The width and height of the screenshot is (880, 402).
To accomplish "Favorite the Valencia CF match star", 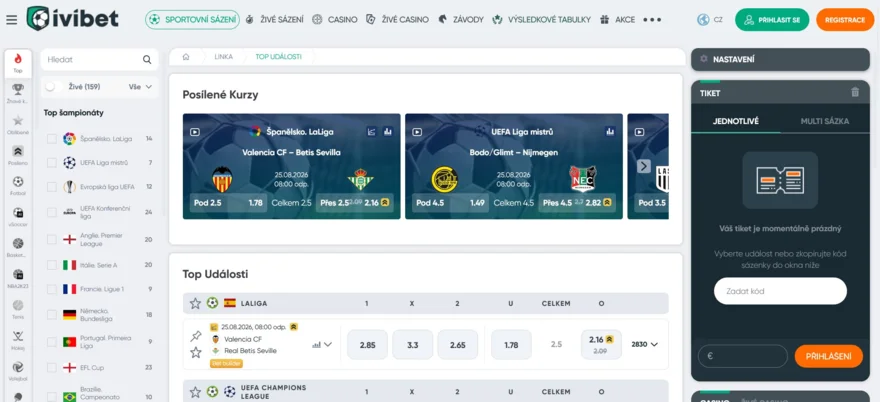I will 195,353.
